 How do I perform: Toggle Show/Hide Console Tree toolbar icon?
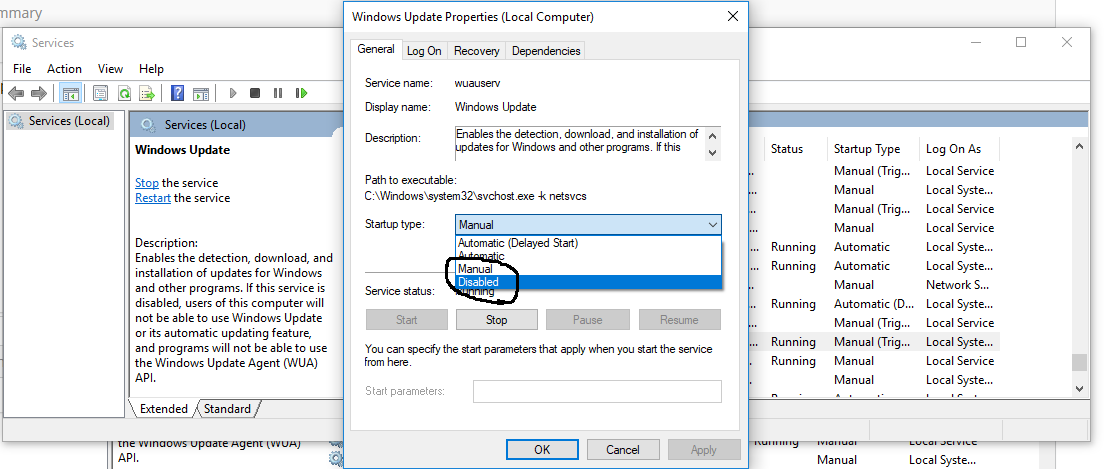point(70,93)
